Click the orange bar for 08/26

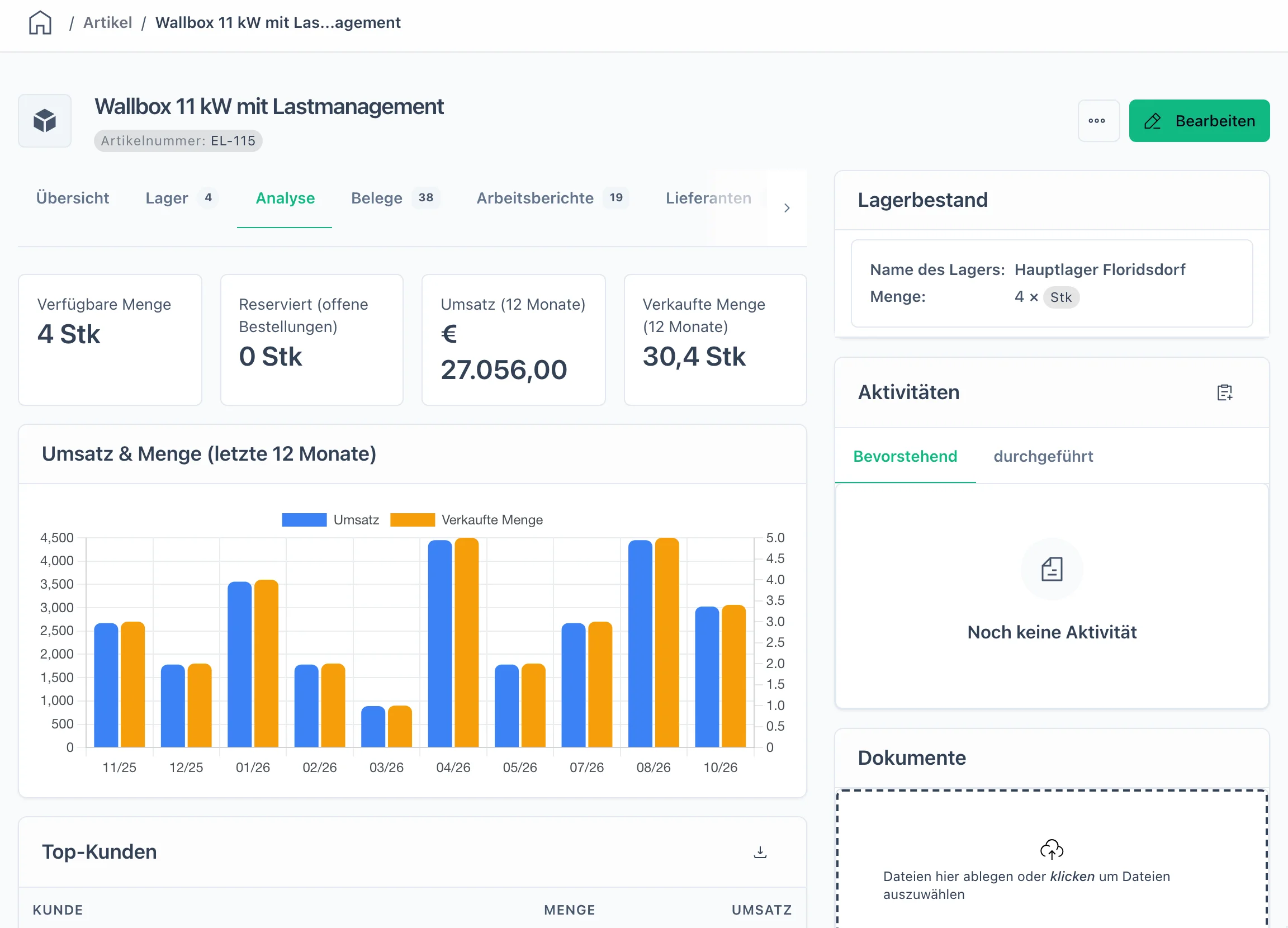(667, 642)
